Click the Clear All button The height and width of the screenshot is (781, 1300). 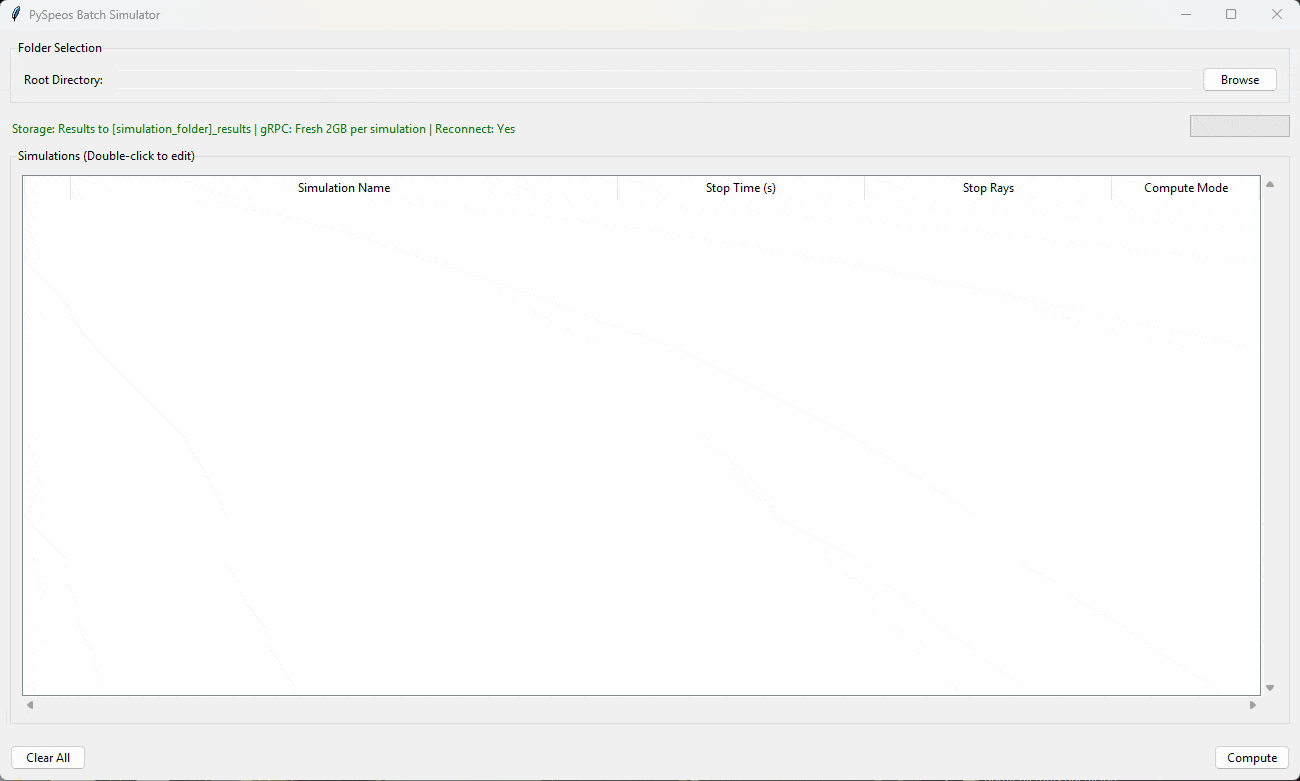click(48, 758)
